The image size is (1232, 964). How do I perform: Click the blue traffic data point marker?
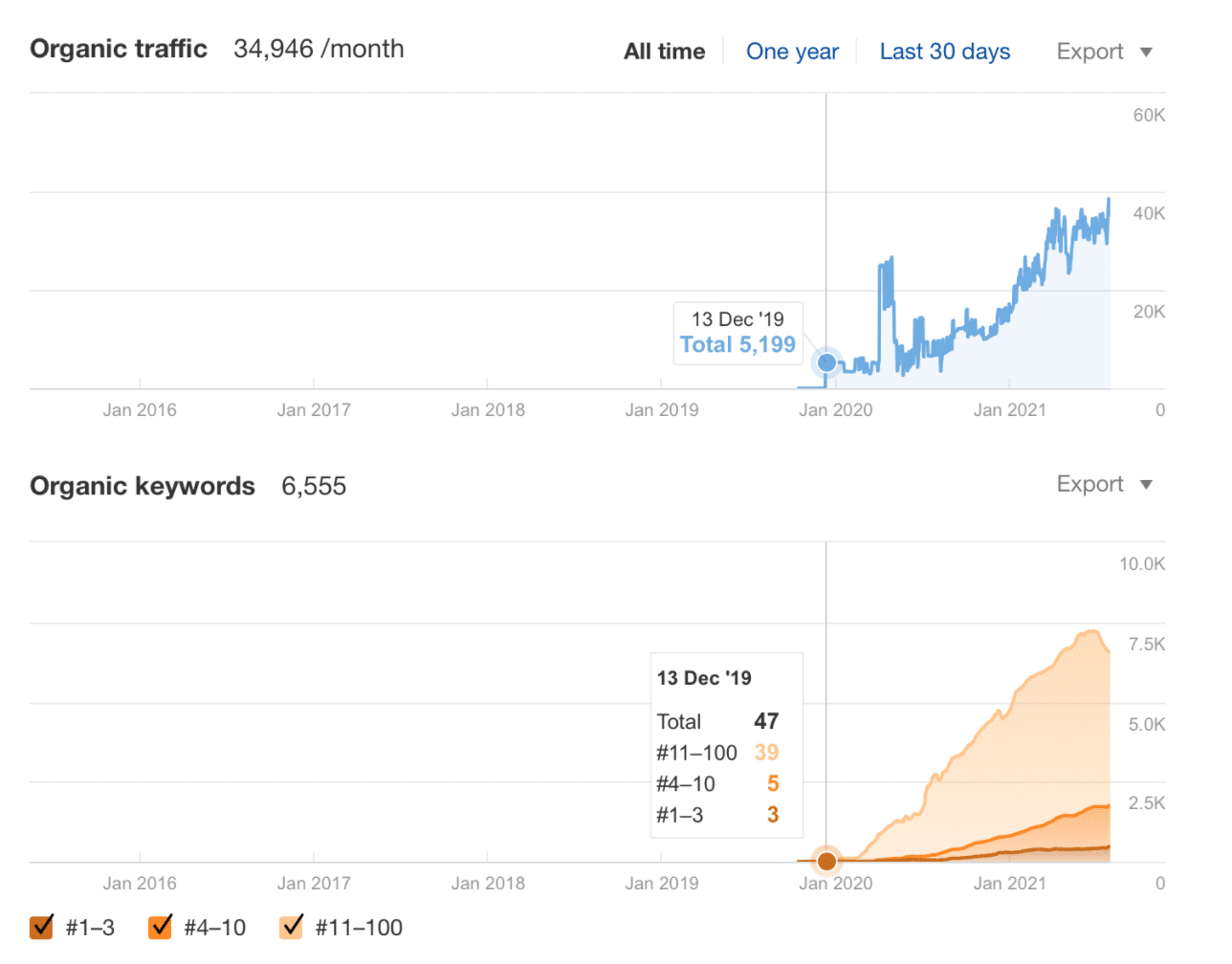coord(826,362)
